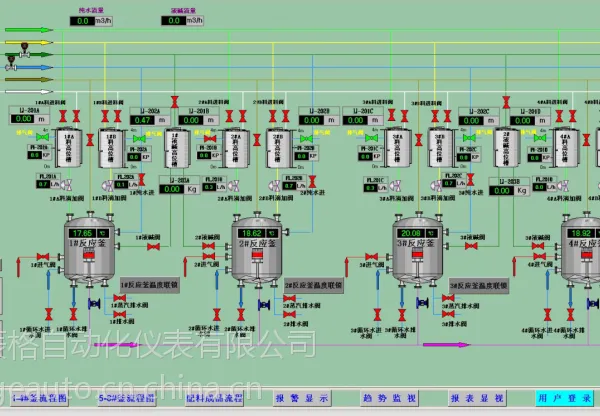The height and width of the screenshot is (416, 600).
Task: Toggle the 1#液碱阀 valve
Action: pyautogui.click(x=153, y=247)
